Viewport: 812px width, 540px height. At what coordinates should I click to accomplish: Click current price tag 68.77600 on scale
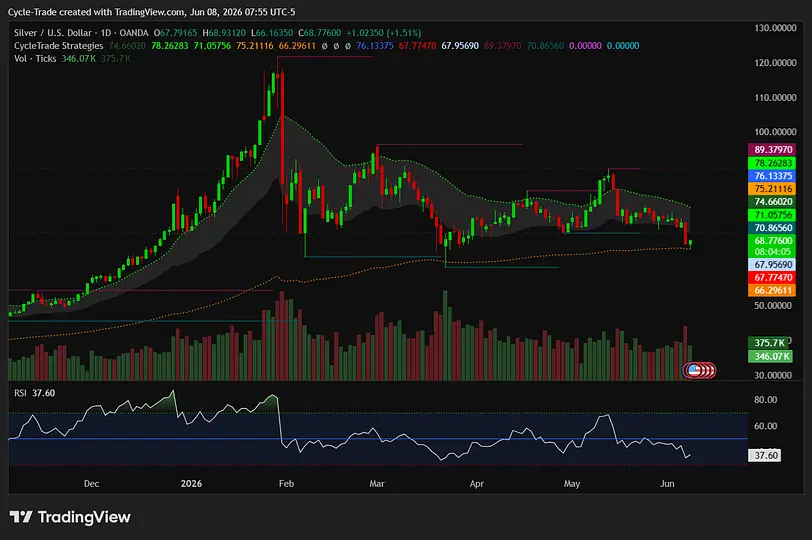click(772, 241)
